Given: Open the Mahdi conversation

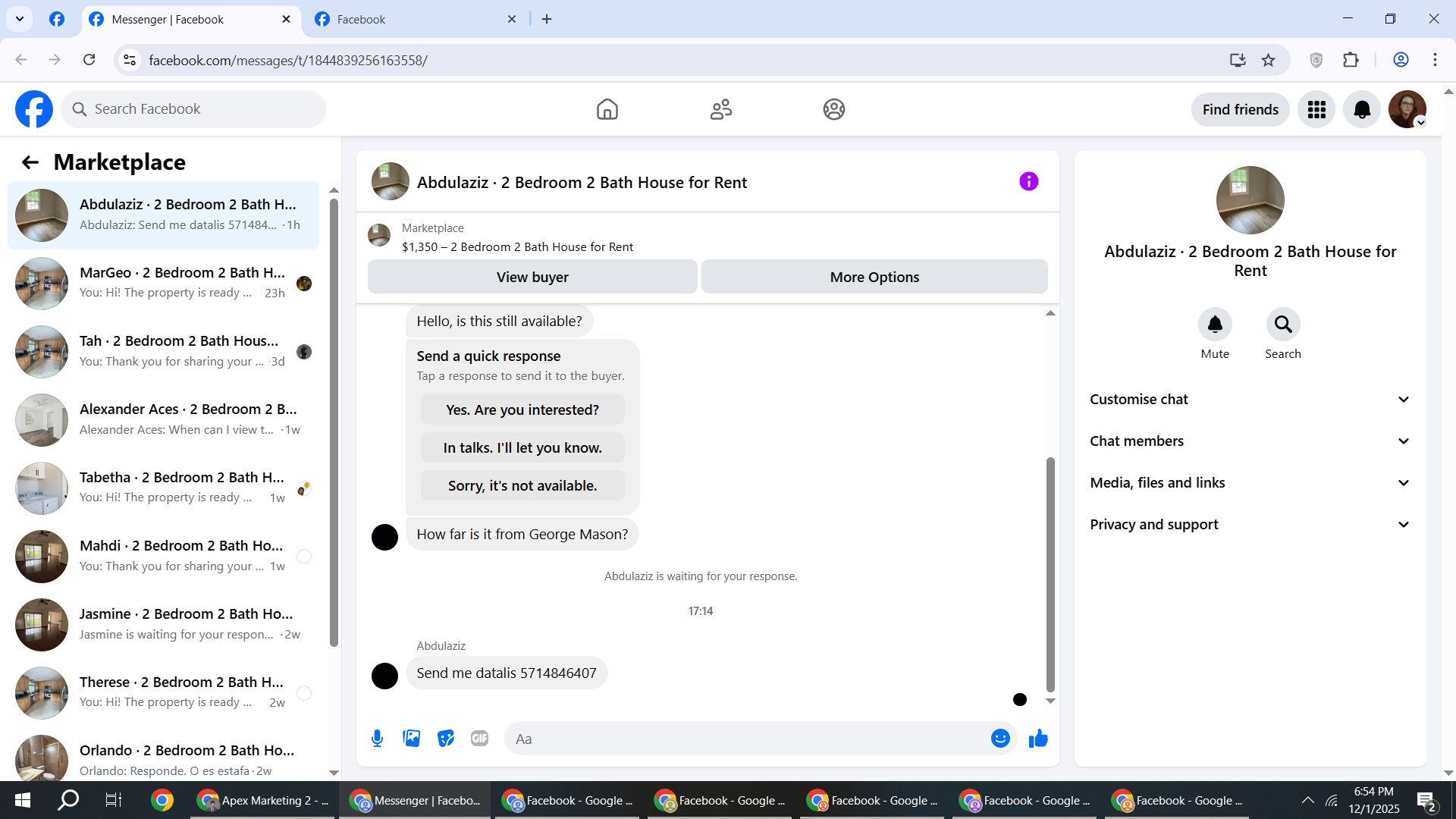Looking at the screenshot, I should click(163, 557).
